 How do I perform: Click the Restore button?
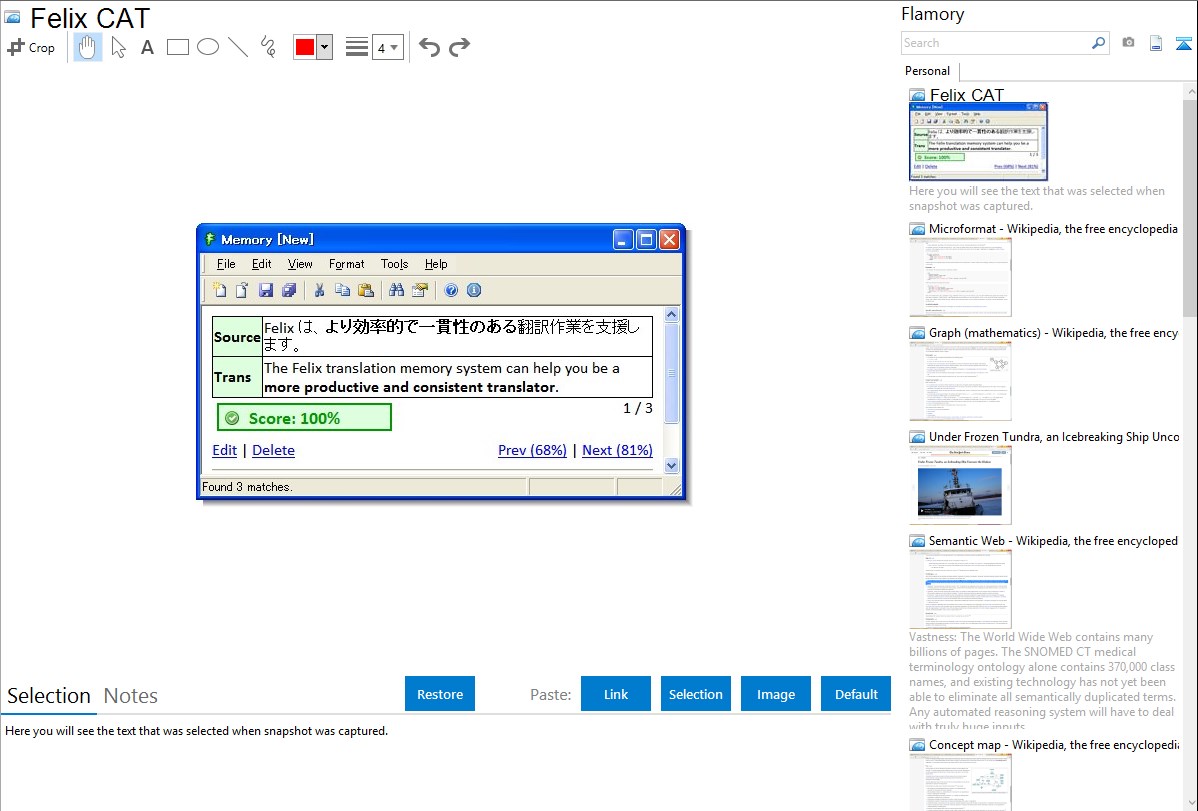(x=440, y=694)
